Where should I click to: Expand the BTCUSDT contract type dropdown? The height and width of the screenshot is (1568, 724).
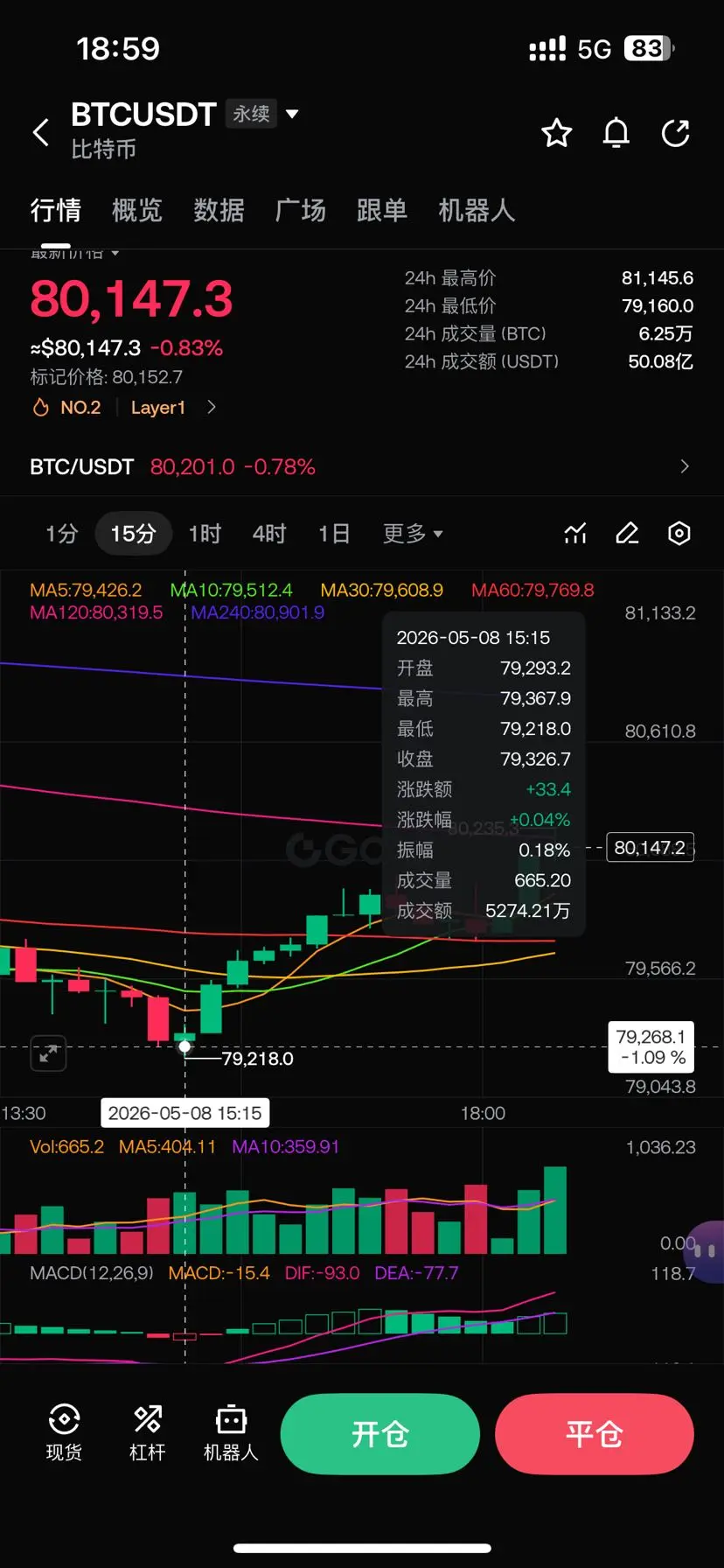(292, 114)
